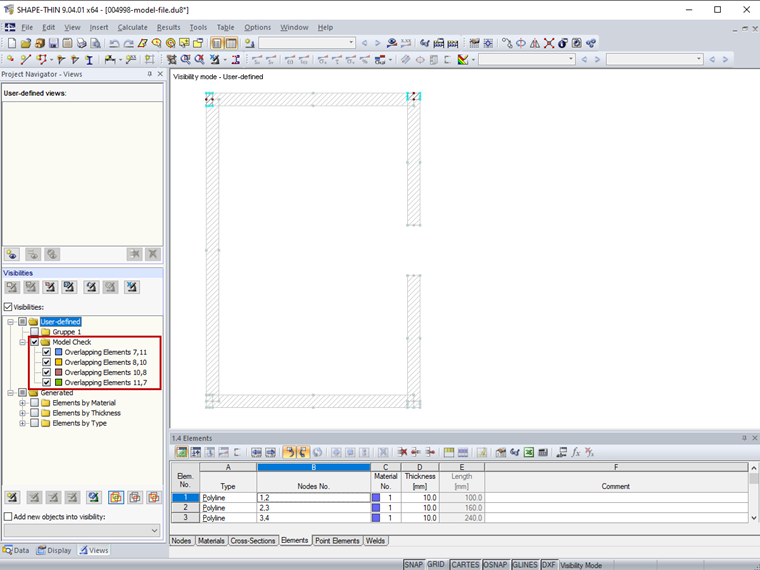Click the delete view X icon under views list
The image size is (760, 570).
click(153, 254)
